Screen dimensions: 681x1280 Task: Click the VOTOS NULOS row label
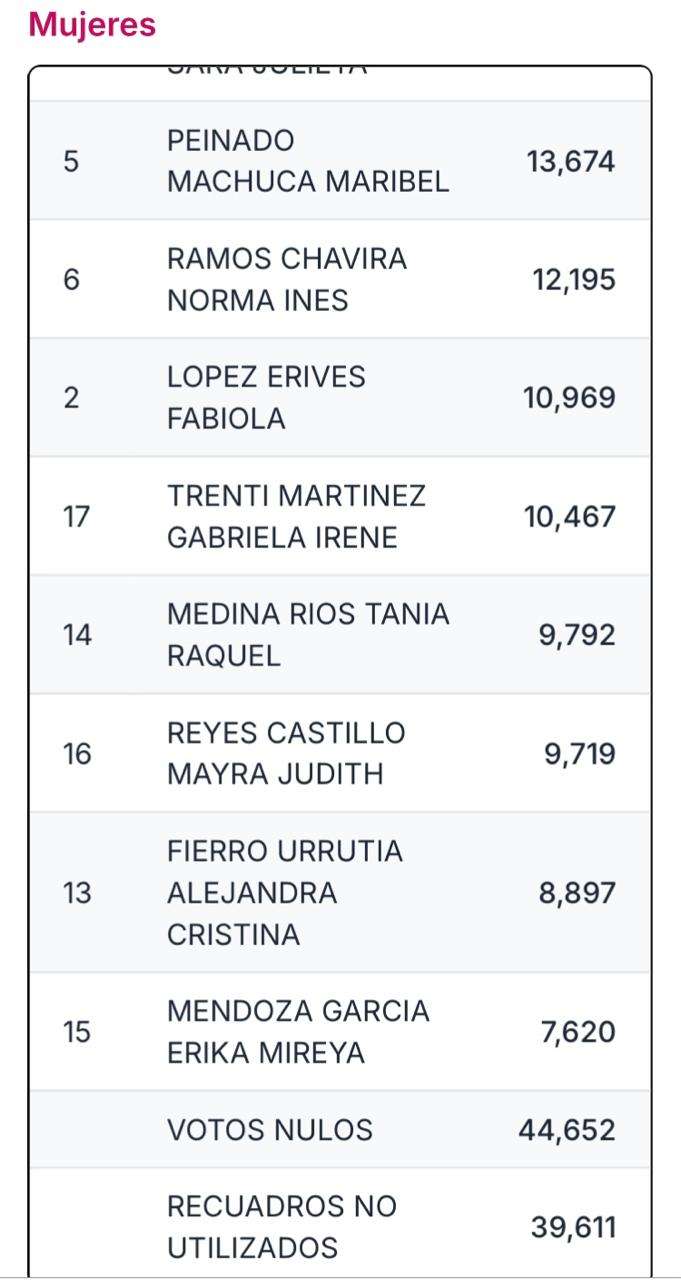pyautogui.click(x=269, y=1130)
